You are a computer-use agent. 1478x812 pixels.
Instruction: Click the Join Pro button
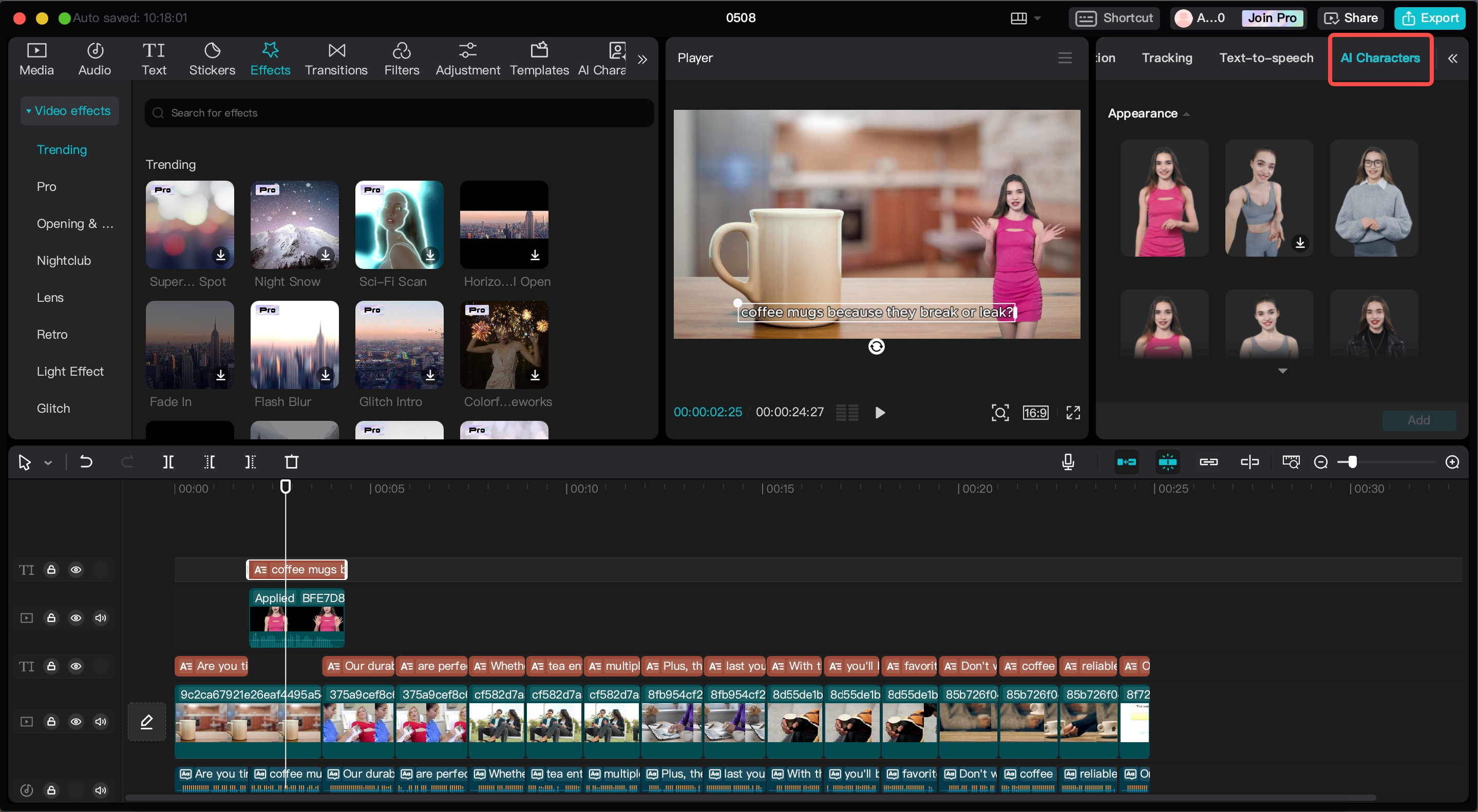pyautogui.click(x=1272, y=18)
